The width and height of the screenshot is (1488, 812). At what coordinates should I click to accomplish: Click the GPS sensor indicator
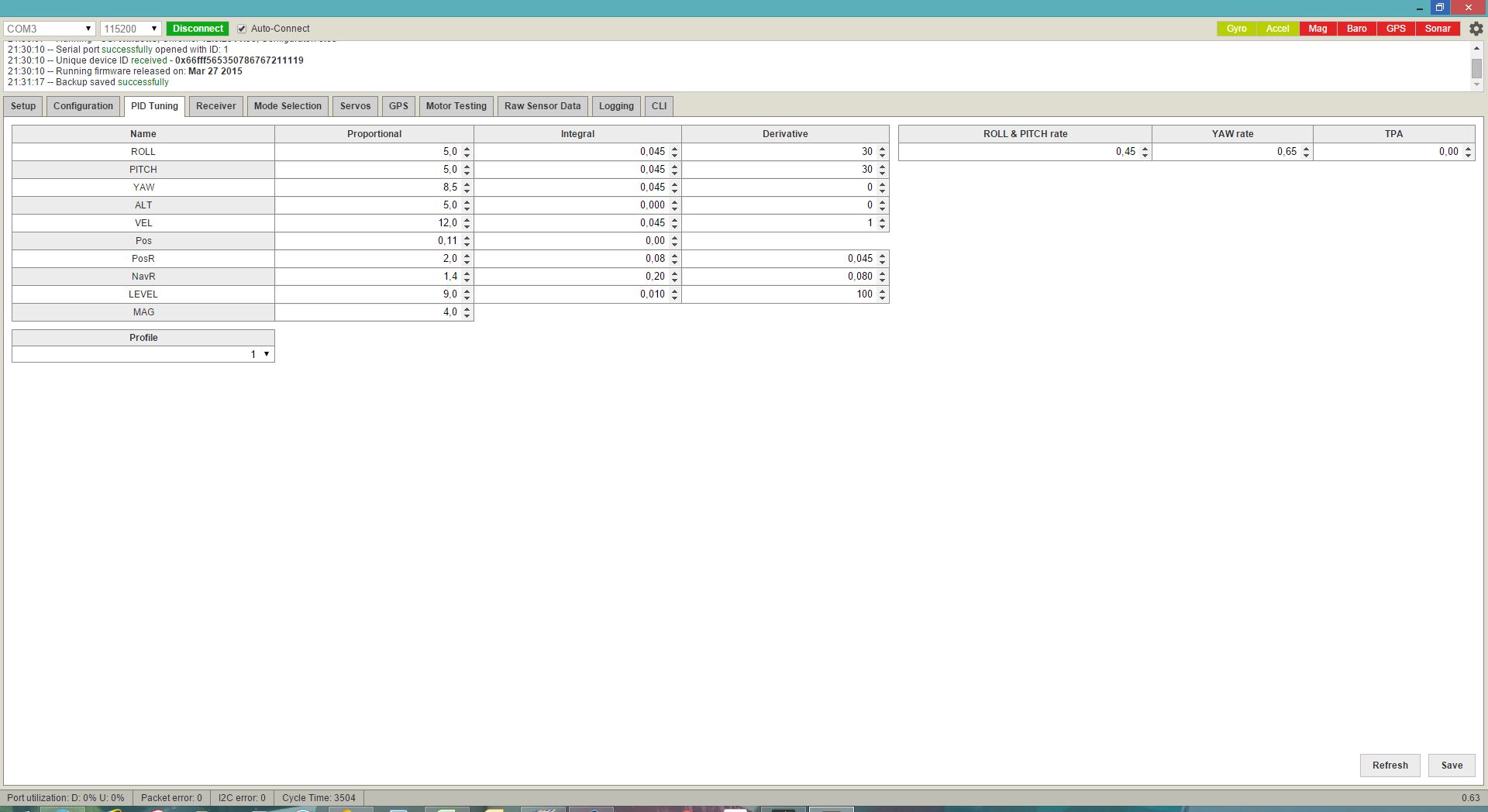pos(1396,29)
